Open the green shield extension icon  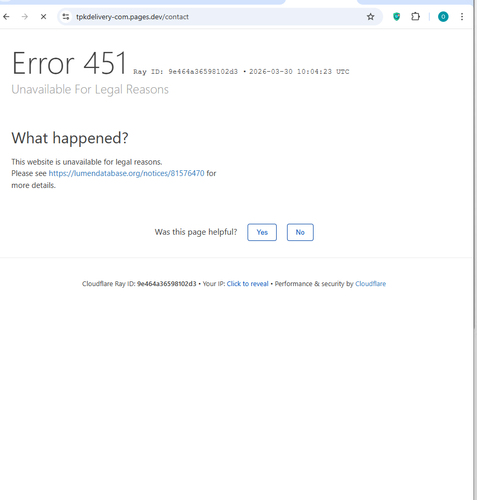pos(396,17)
